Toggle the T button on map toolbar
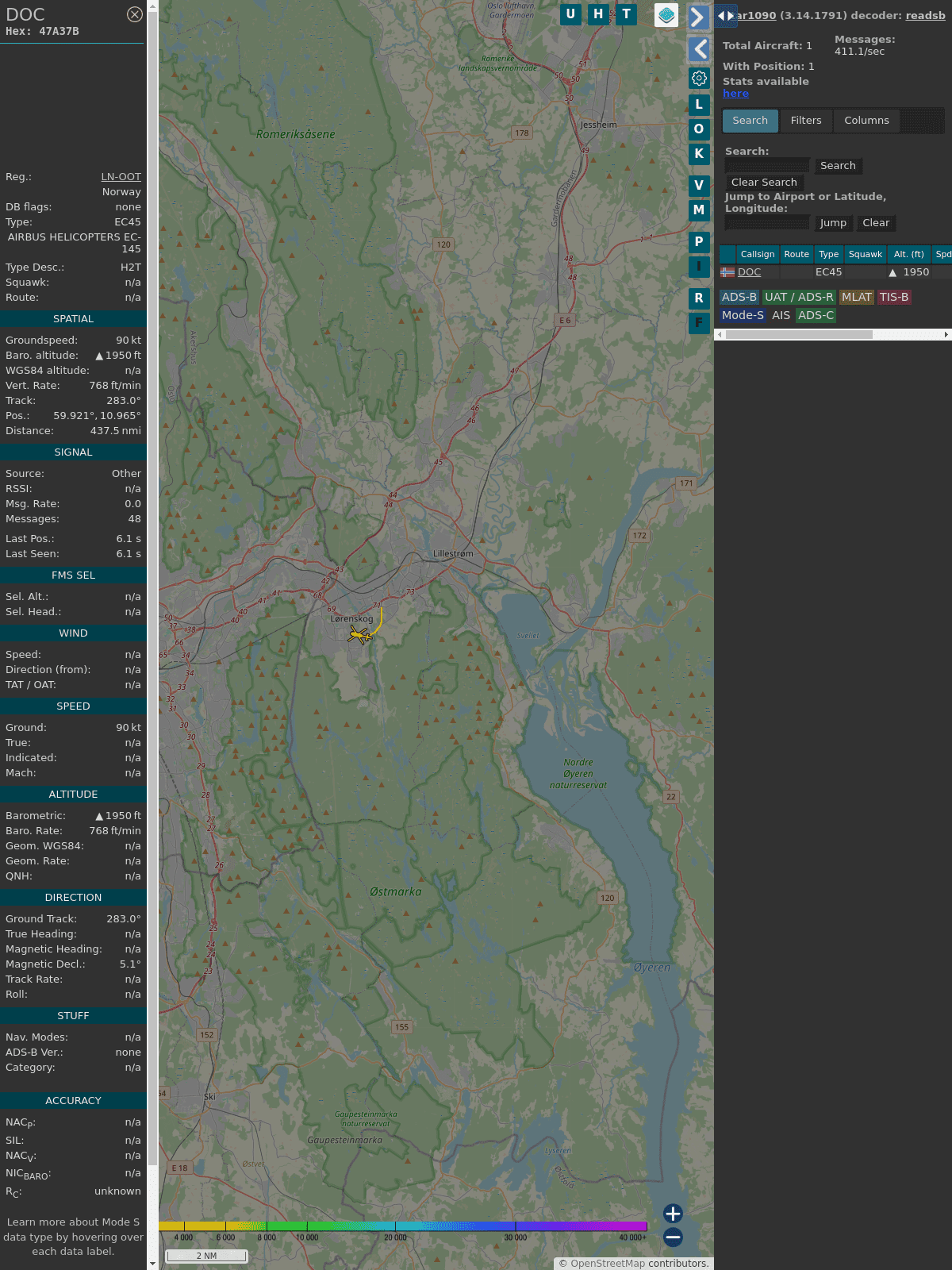This screenshot has height=1270, width=952. point(627,14)
